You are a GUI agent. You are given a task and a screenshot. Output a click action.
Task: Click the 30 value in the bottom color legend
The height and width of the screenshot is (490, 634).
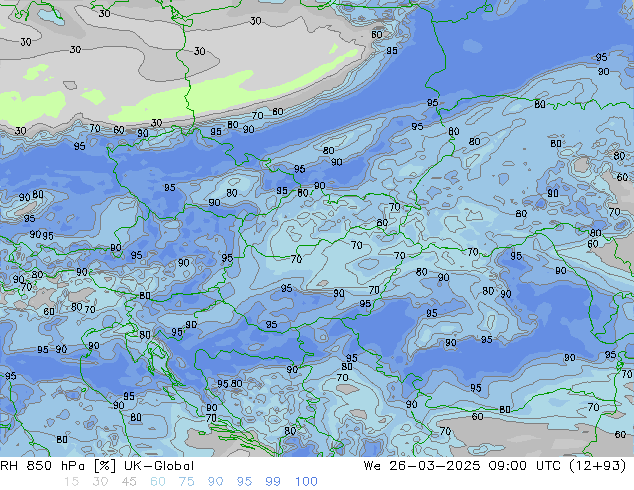(x=100, y=482)
